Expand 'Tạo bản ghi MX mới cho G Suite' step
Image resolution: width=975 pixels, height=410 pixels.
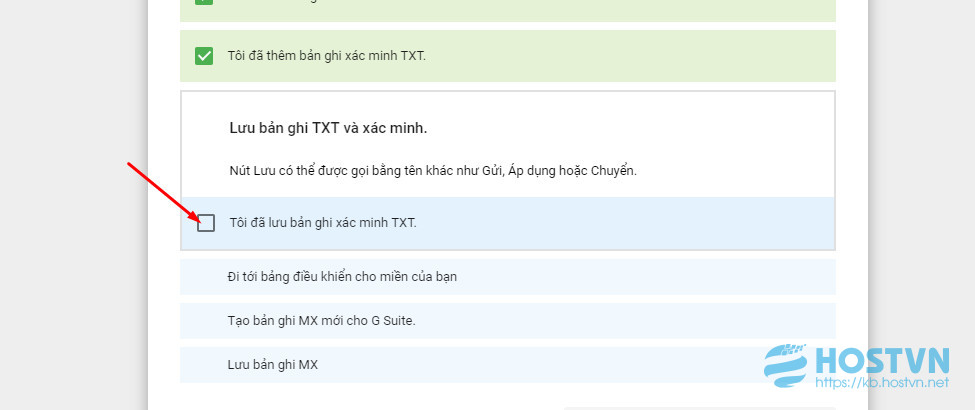click(x=320, y=321)
